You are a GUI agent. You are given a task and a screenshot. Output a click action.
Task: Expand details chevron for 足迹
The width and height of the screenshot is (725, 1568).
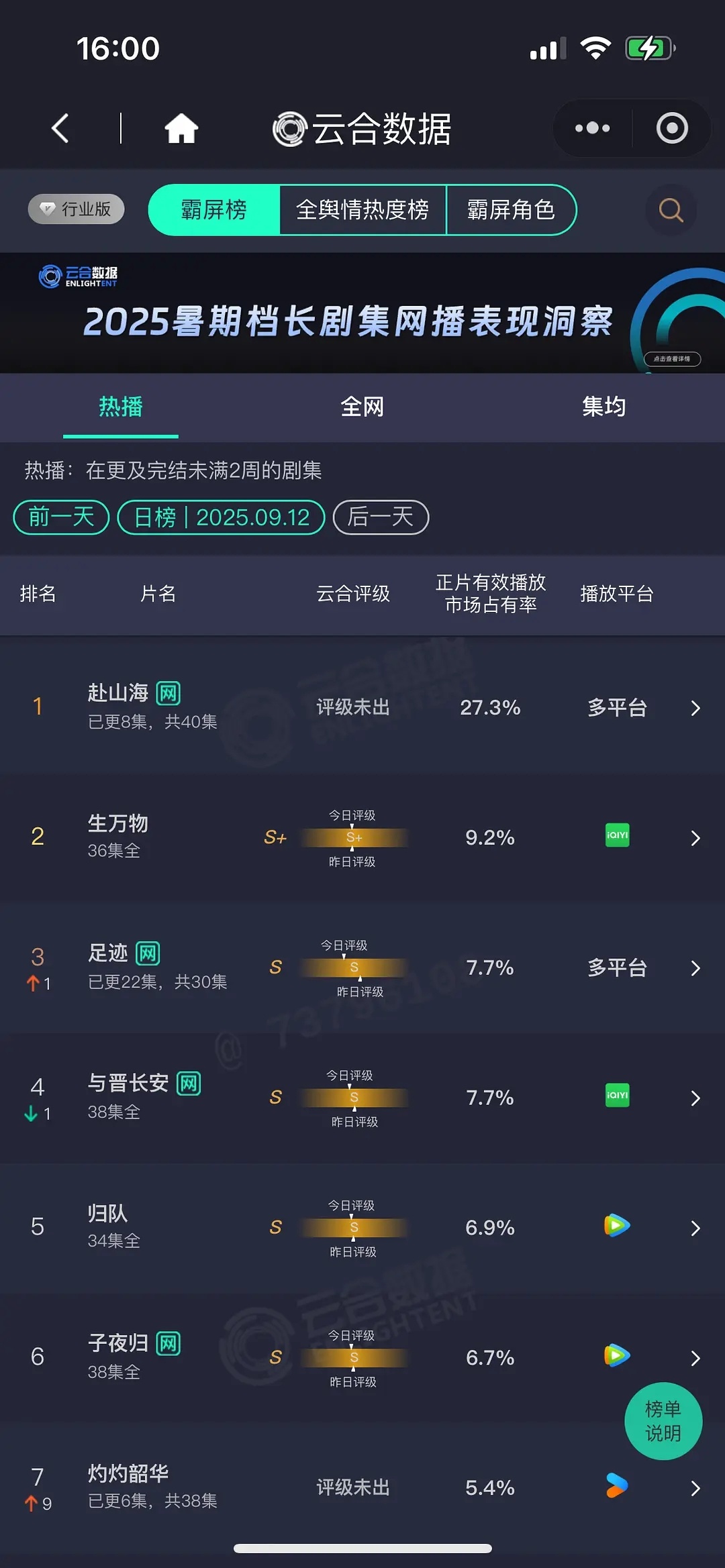[x=695, y=968]
